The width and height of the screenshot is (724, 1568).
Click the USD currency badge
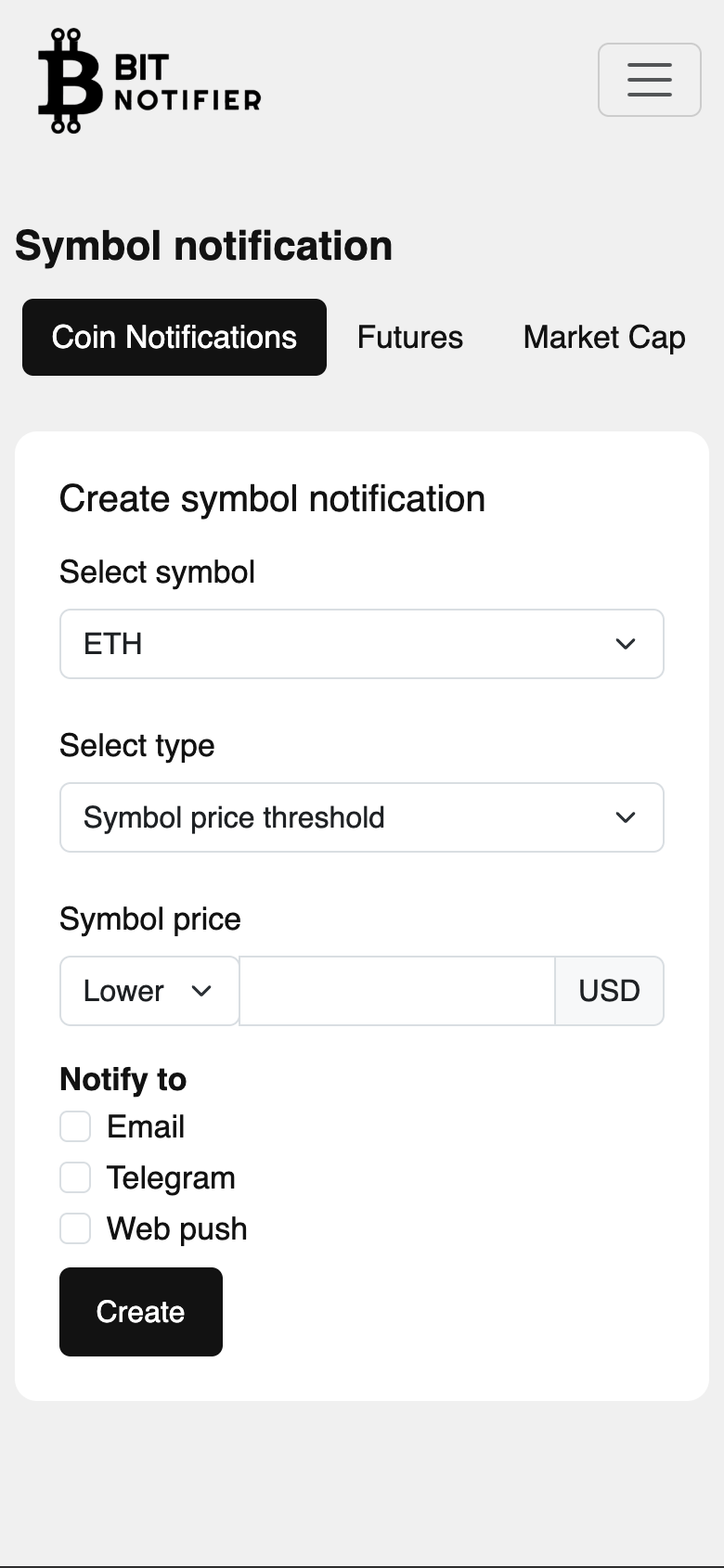tap(609, 991)
